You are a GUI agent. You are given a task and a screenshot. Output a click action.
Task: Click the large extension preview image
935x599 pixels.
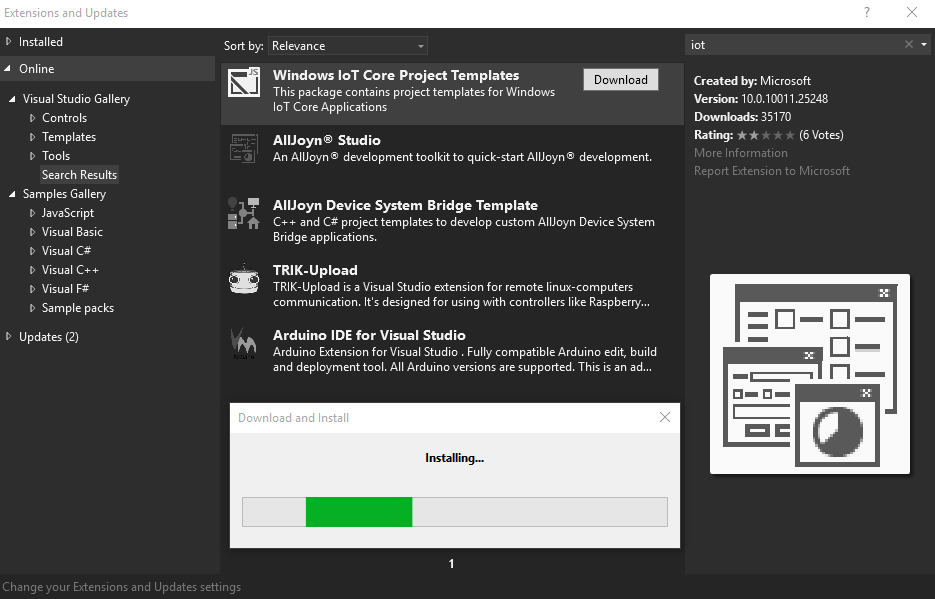pyautogui.click(x=809, y=373)
